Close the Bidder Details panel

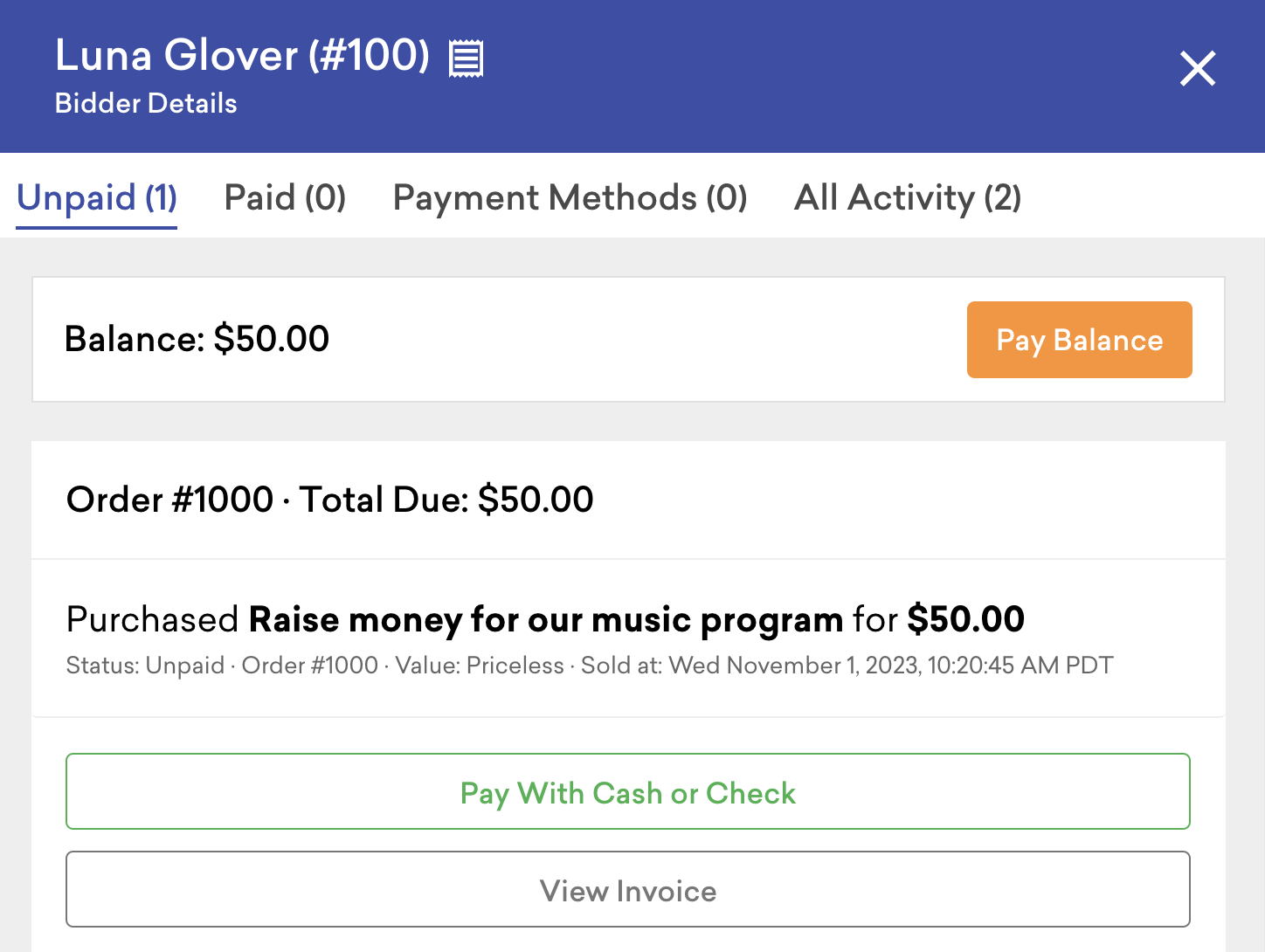click(1198, 68)
